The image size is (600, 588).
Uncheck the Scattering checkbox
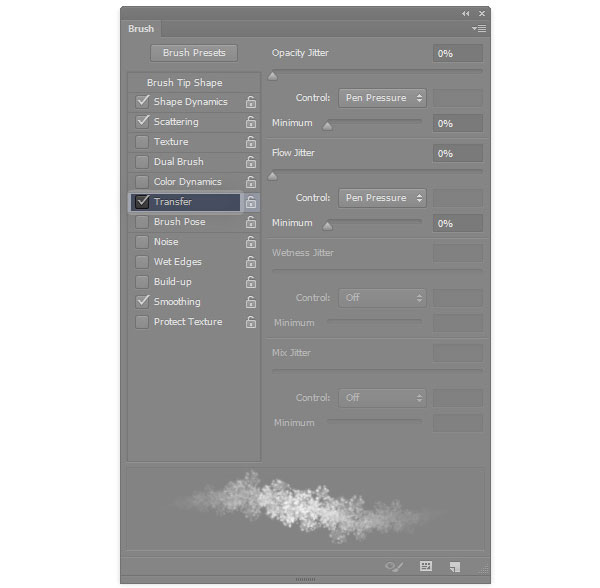(142, 122)
